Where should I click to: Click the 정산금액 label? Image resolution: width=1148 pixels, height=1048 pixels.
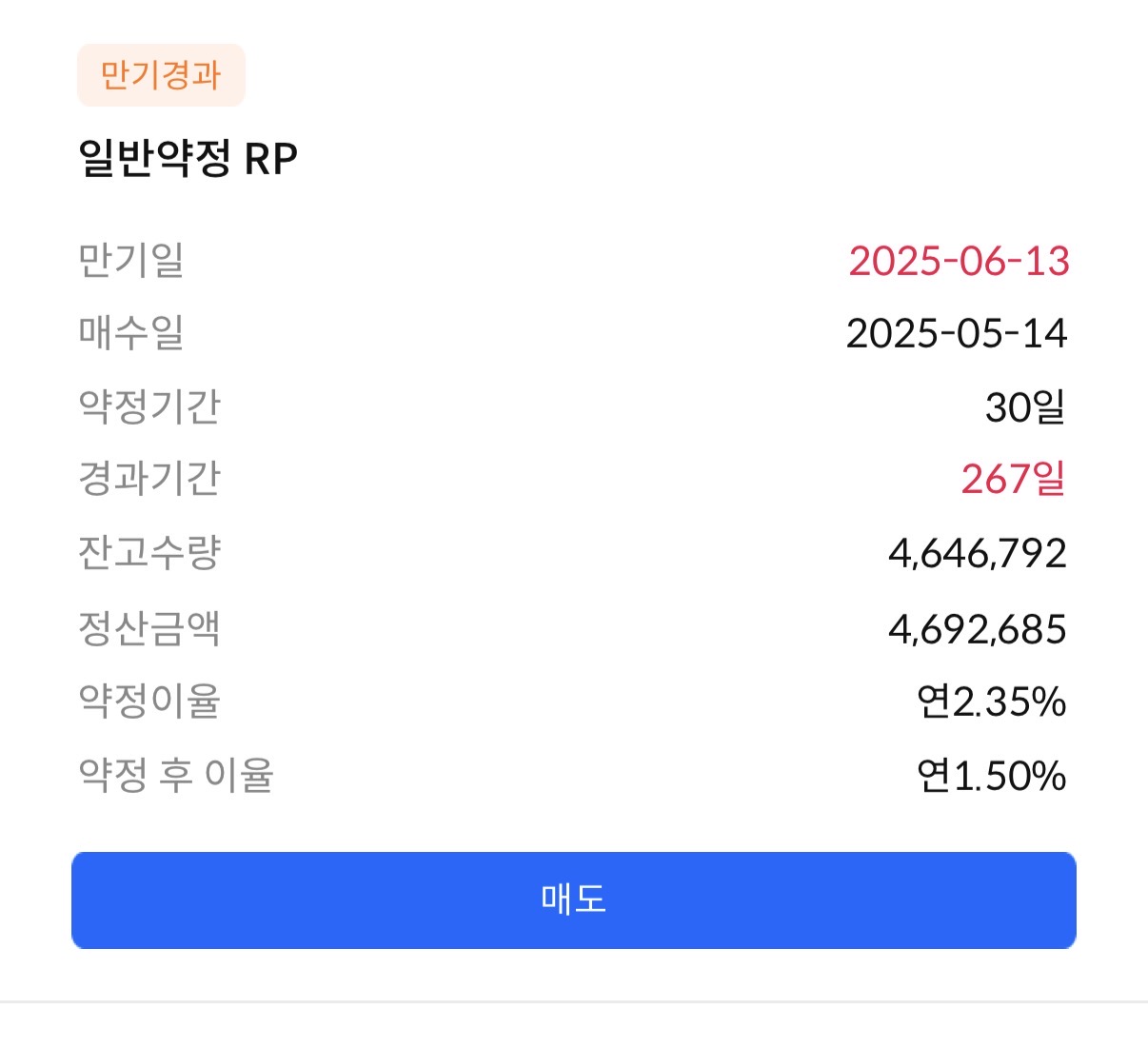[149, 628]
